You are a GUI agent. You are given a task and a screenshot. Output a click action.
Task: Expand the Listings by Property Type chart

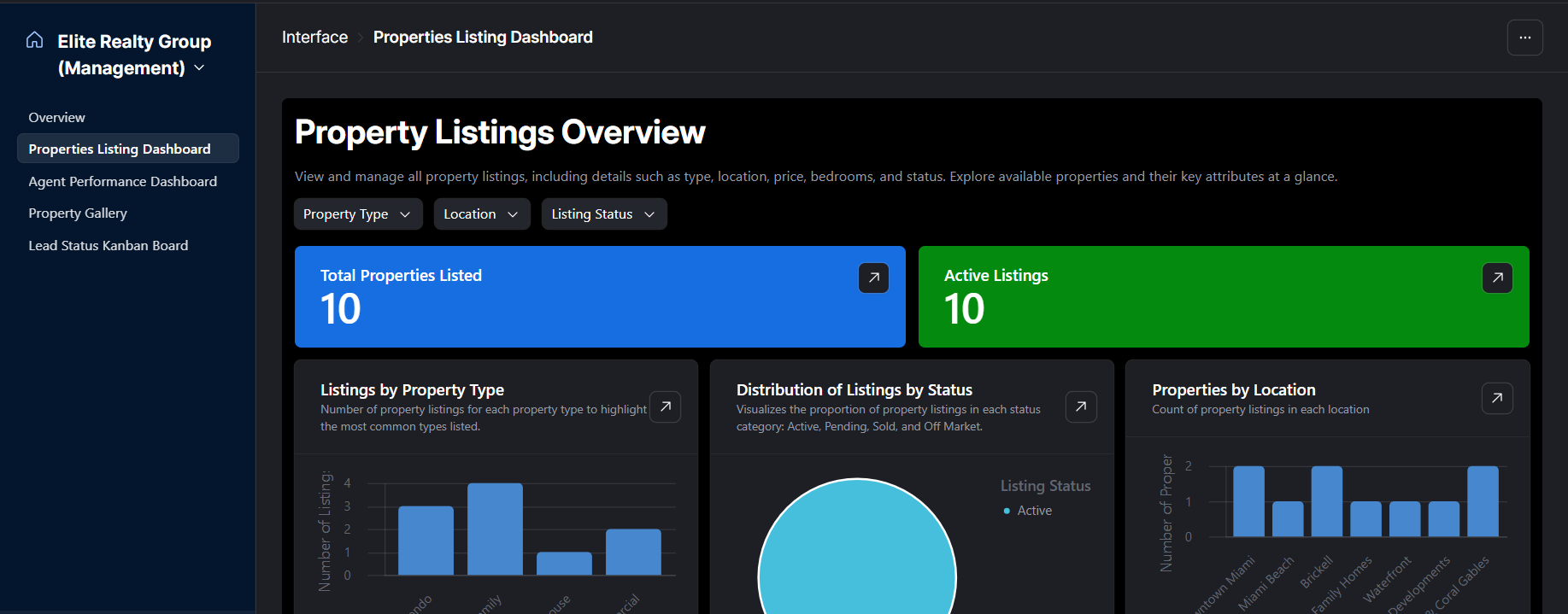[665, 406]
